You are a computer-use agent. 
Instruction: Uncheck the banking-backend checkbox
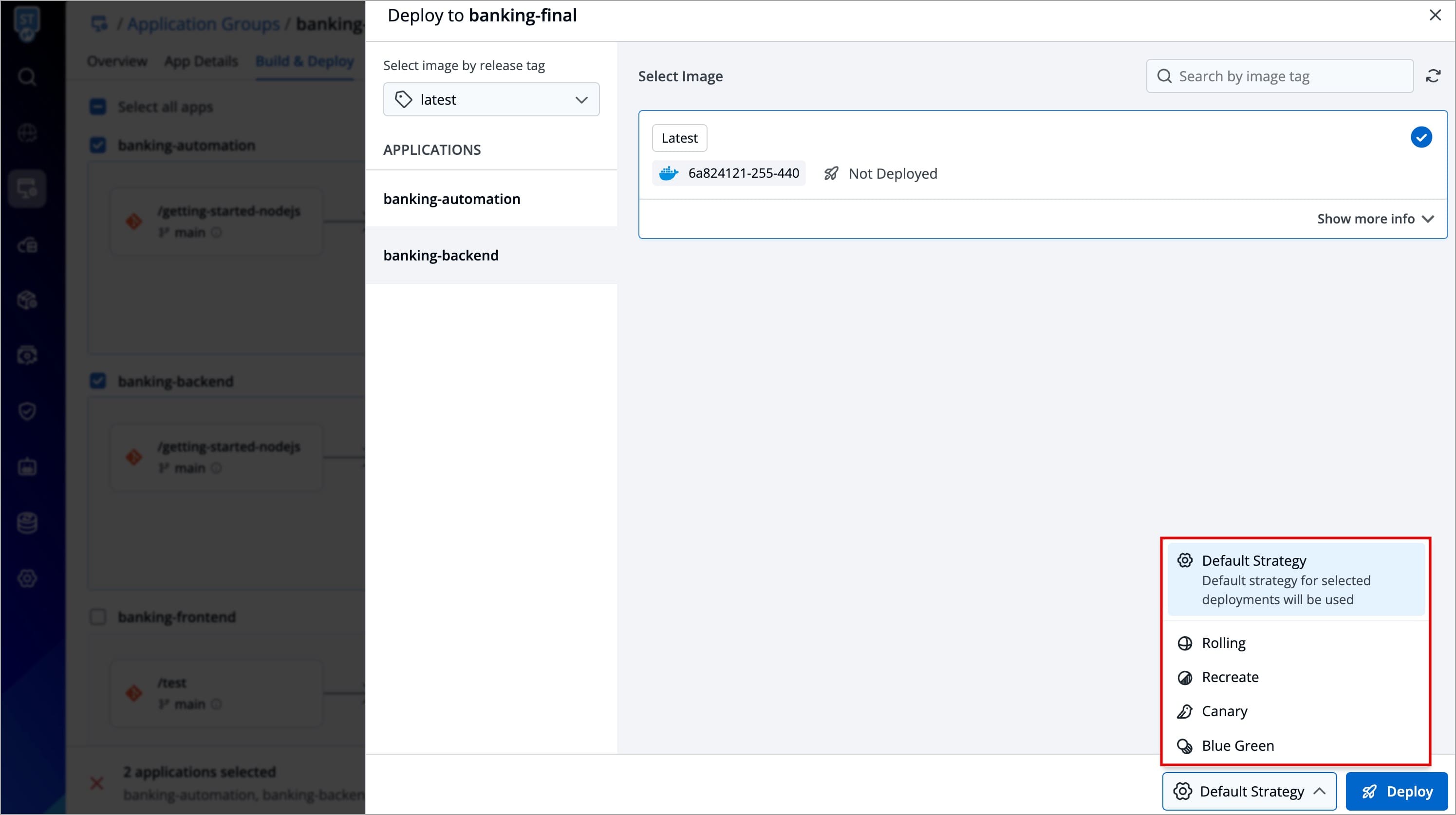coord(98,381)
